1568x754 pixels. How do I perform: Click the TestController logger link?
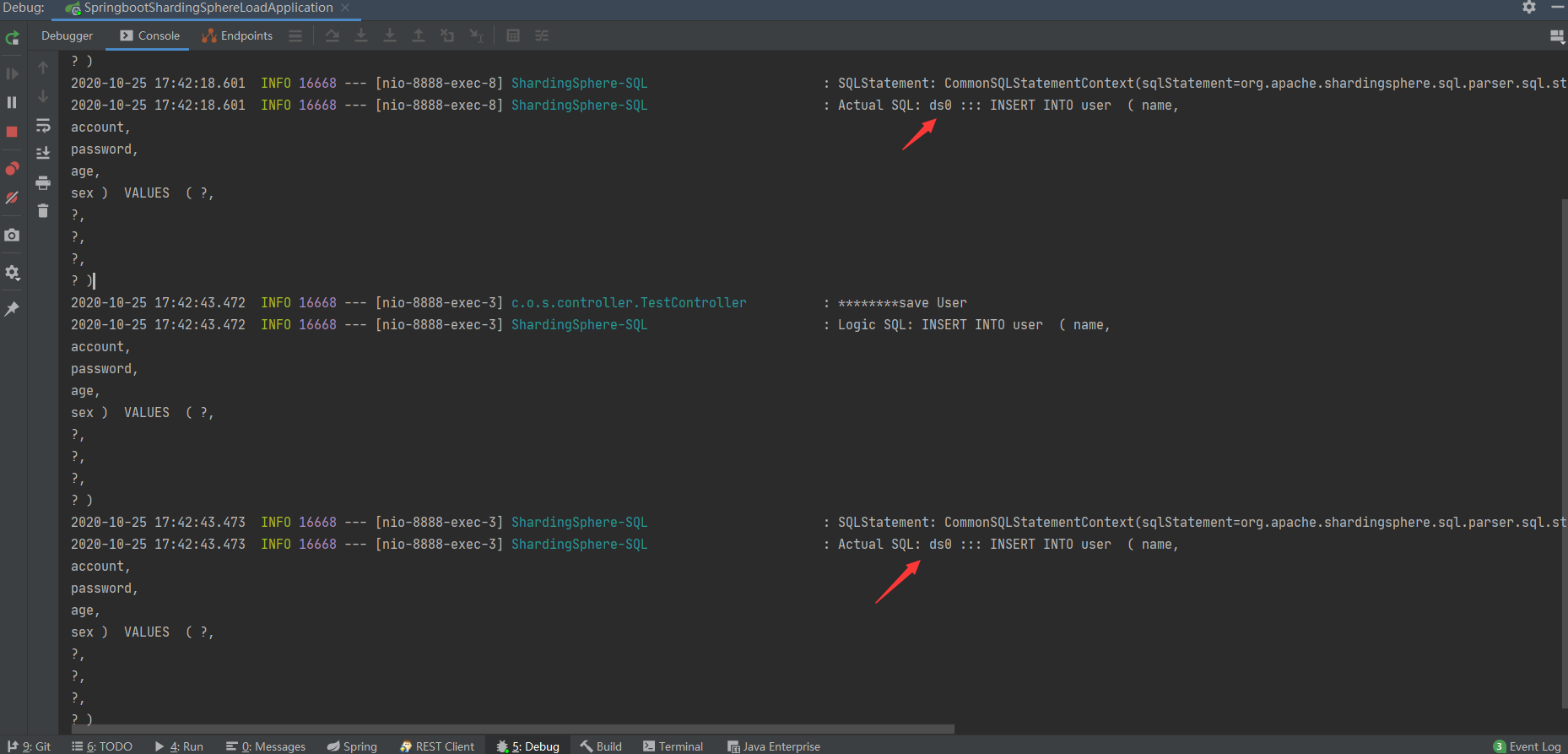pyautogui.click(x=629, y=302)
